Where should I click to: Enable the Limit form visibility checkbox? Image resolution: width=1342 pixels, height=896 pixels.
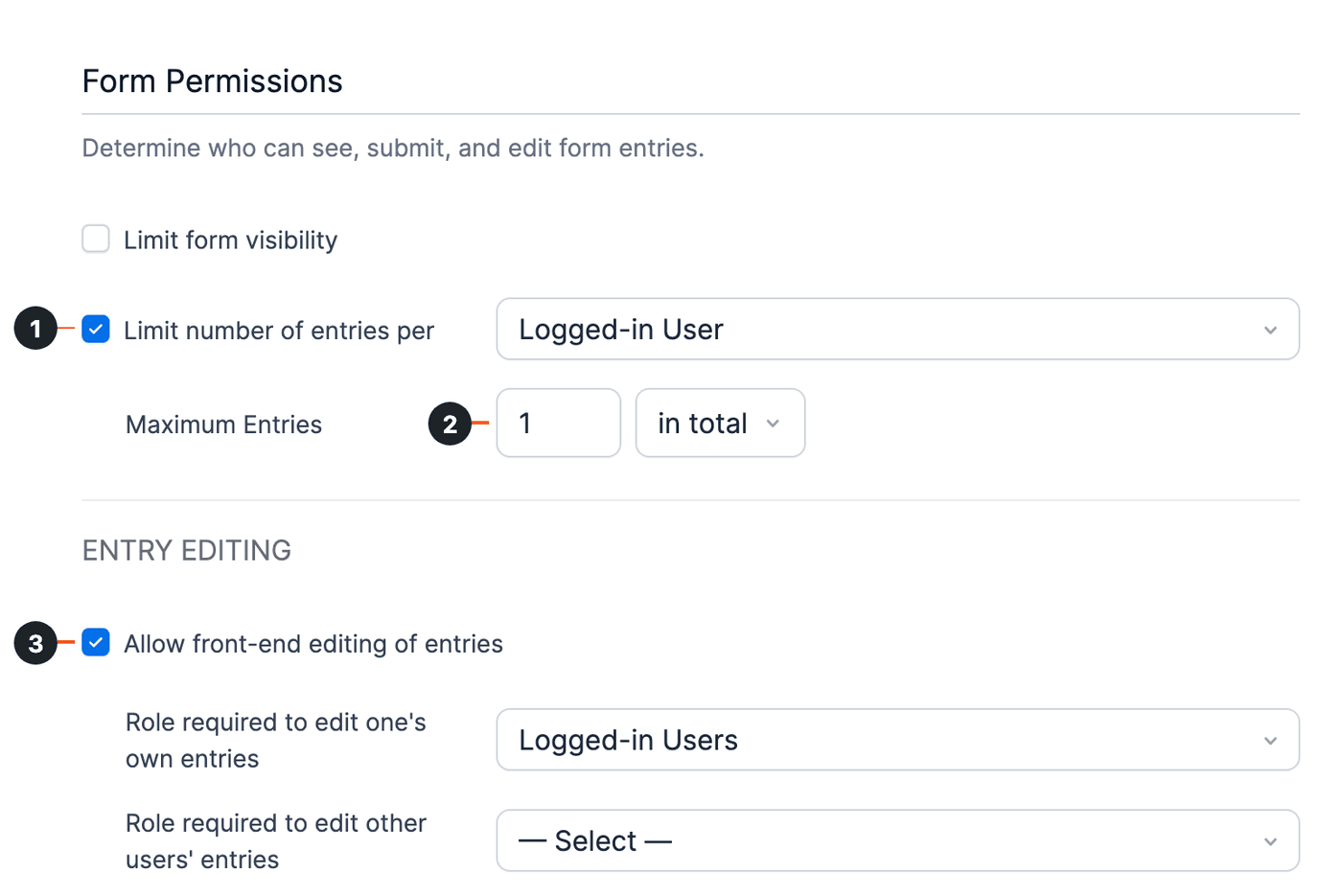(x=96, y=239)
